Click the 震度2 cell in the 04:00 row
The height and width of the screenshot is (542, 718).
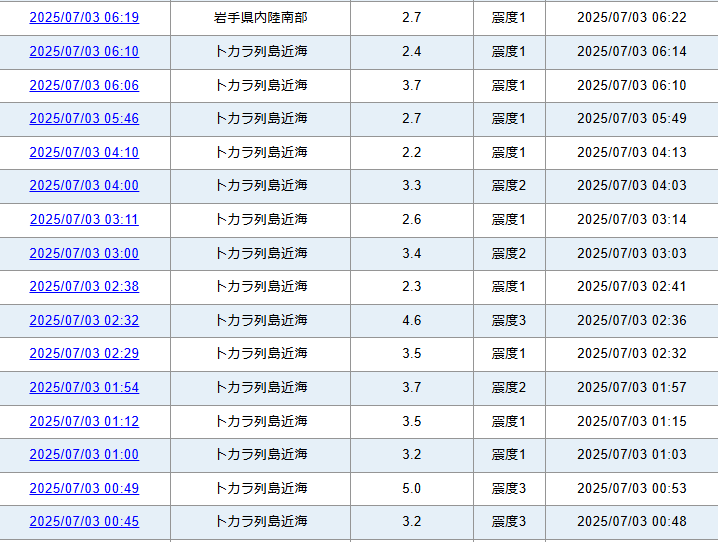[x=509, y=185]
